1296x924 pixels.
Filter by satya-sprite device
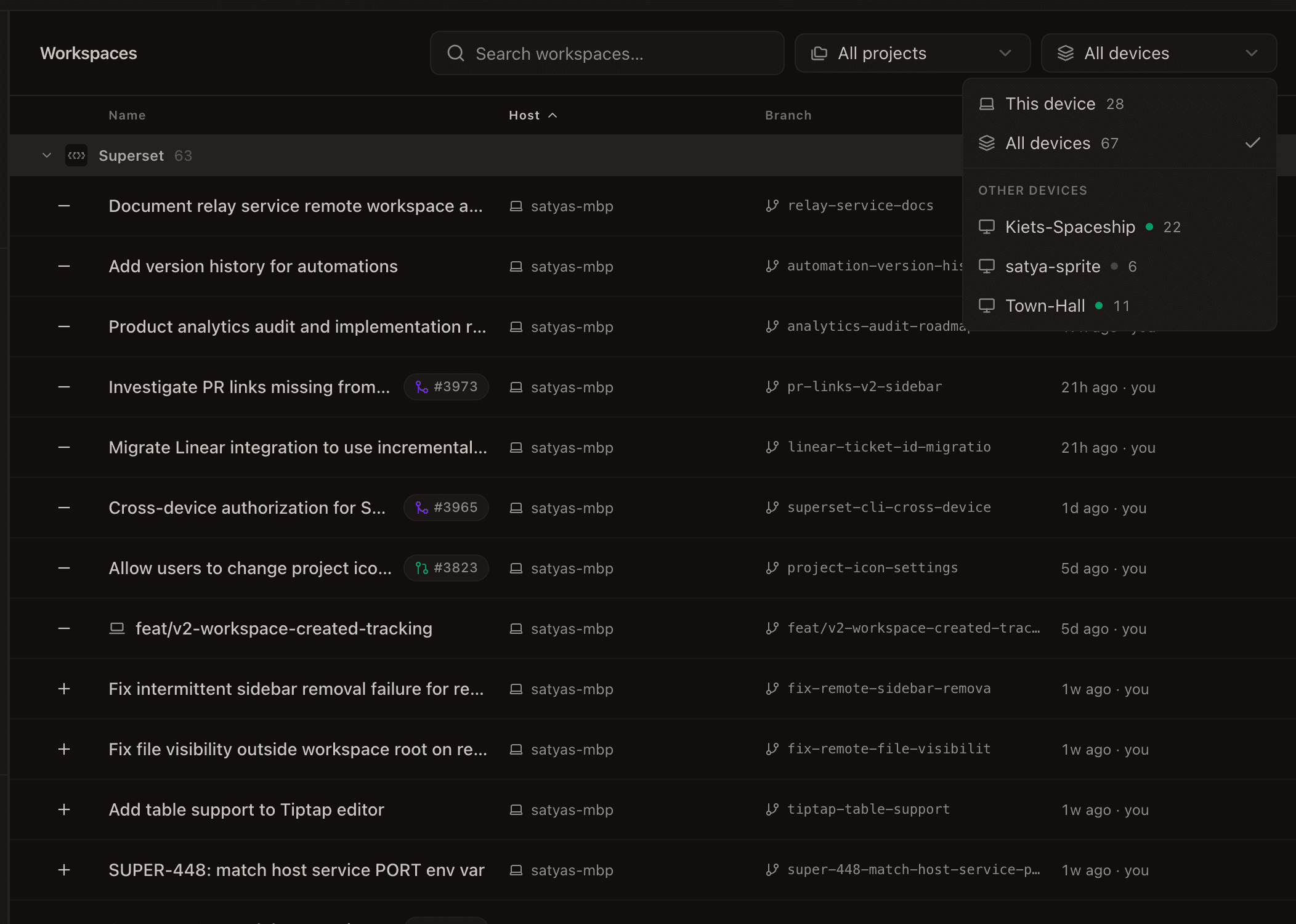[1119, 267]
